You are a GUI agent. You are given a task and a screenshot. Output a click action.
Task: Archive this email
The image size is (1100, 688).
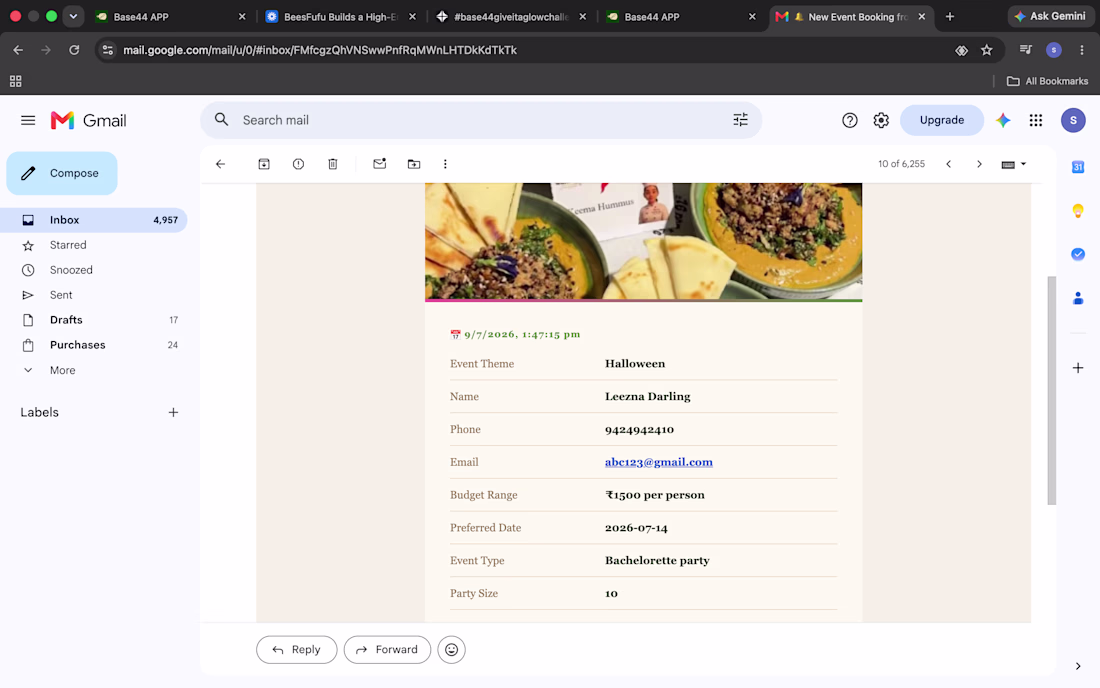pyautogui.click(x=264, y=164)
